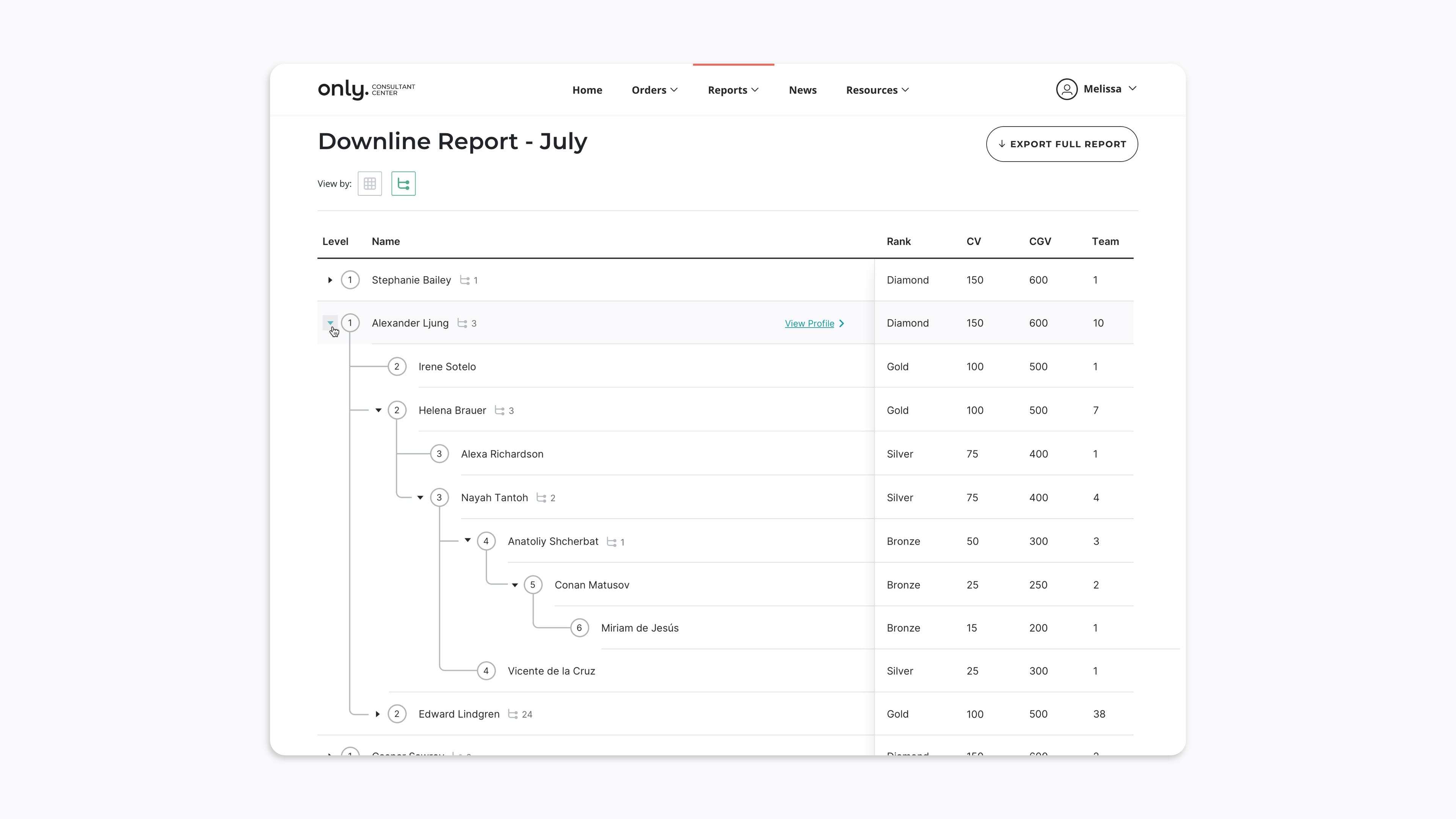The width and height of the screenshot is (1456, 819).
Task: Collapse Nayah Tantoh's sub-team
Action: 420,498
